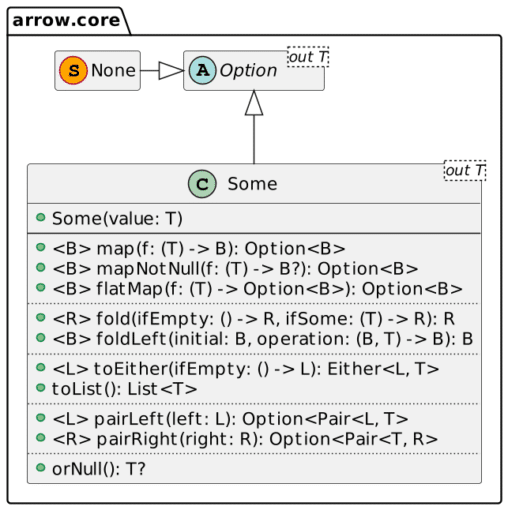508x510 pixels.
Task: Click the None class box label
Action: click(x=113, y=71)
